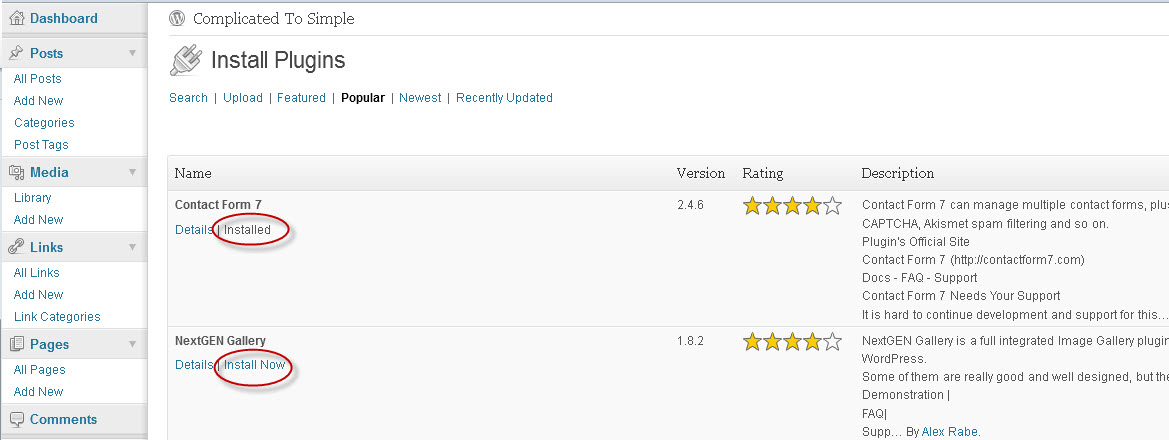Open the Alex Rabe author link

coord(949,431)
